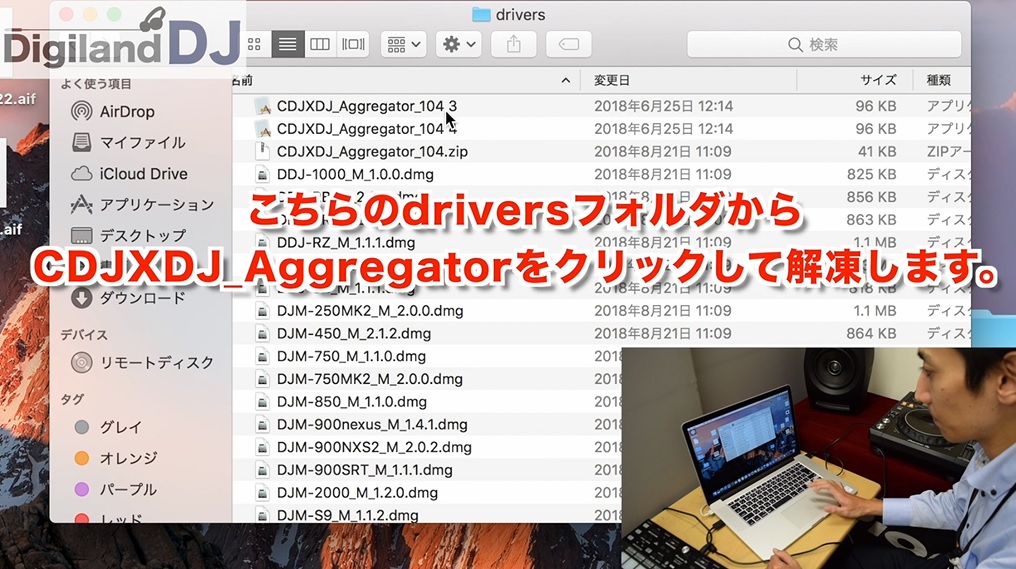The width and height of the screenshot is (1016, 569).
Task: Click the DJM-450_M_2.1.2.dmg disk icon
Action: [262, 333]
